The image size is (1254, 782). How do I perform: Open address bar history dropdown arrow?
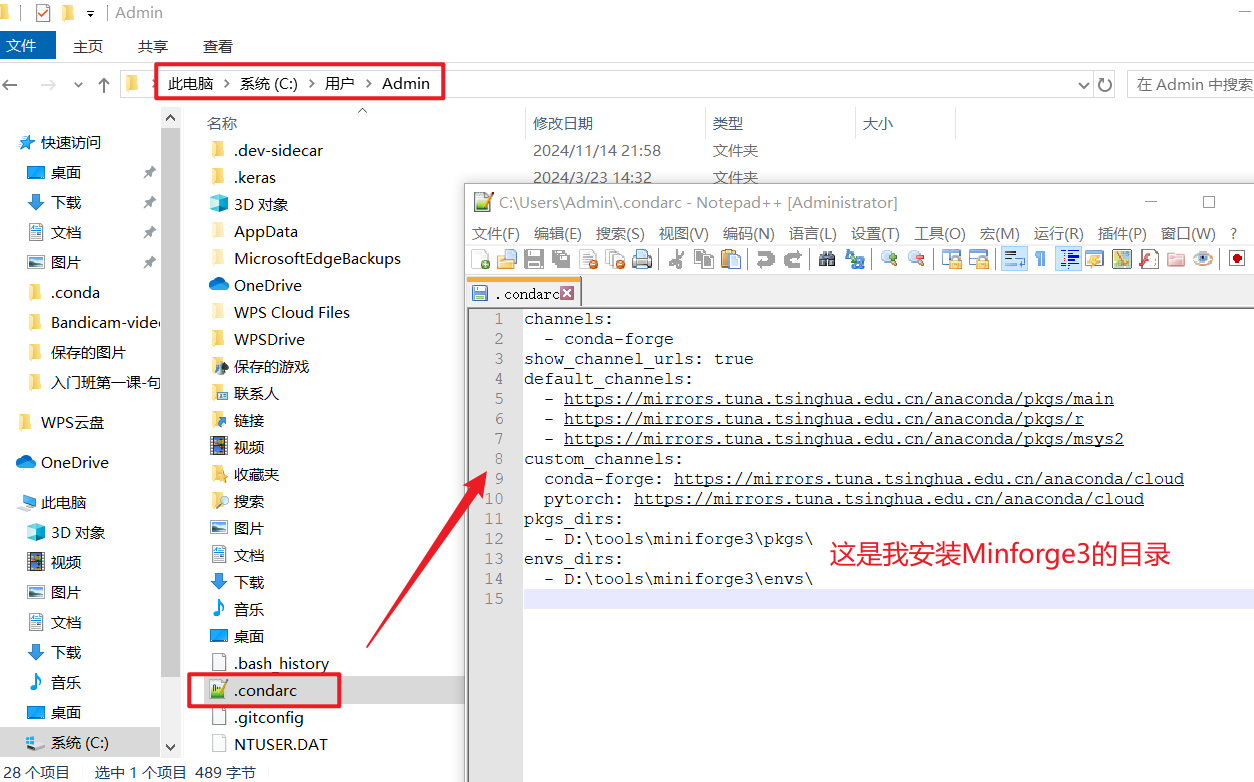pyautogui.click(x=1085, y=85)
